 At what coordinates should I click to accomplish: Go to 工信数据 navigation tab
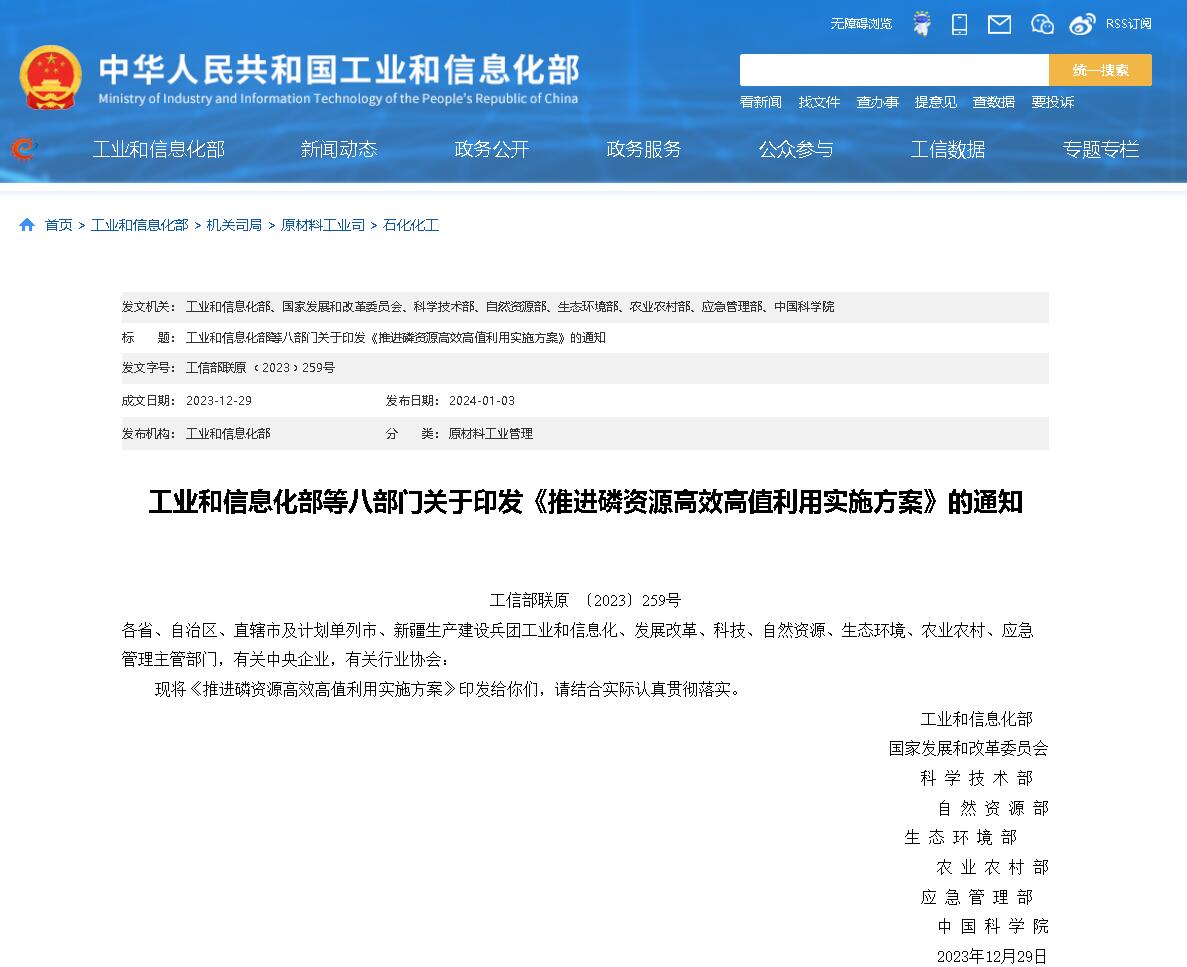[x=947, y=149]
